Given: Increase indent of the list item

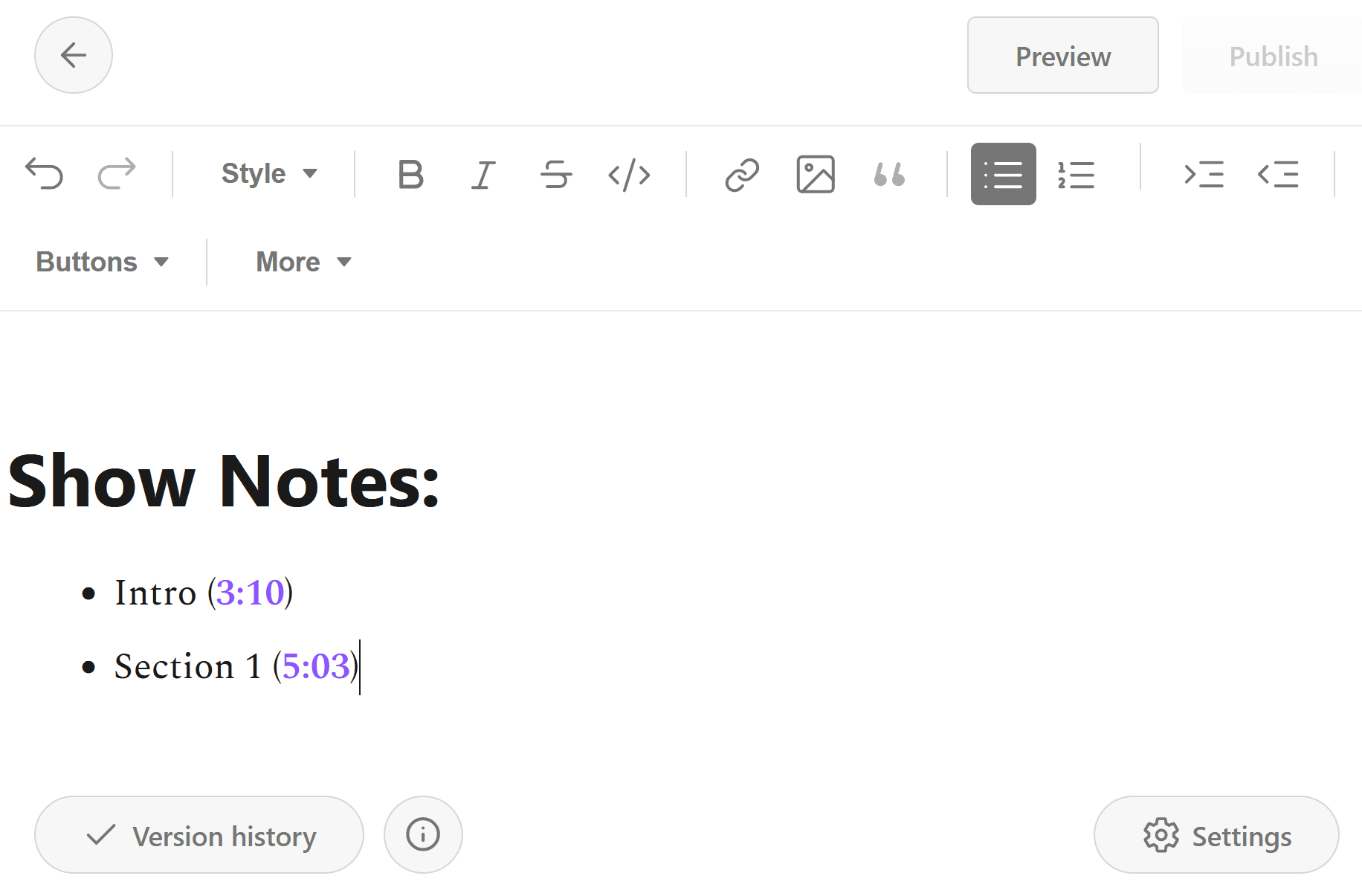Looking at the screenshot, I should (1204, 175).
